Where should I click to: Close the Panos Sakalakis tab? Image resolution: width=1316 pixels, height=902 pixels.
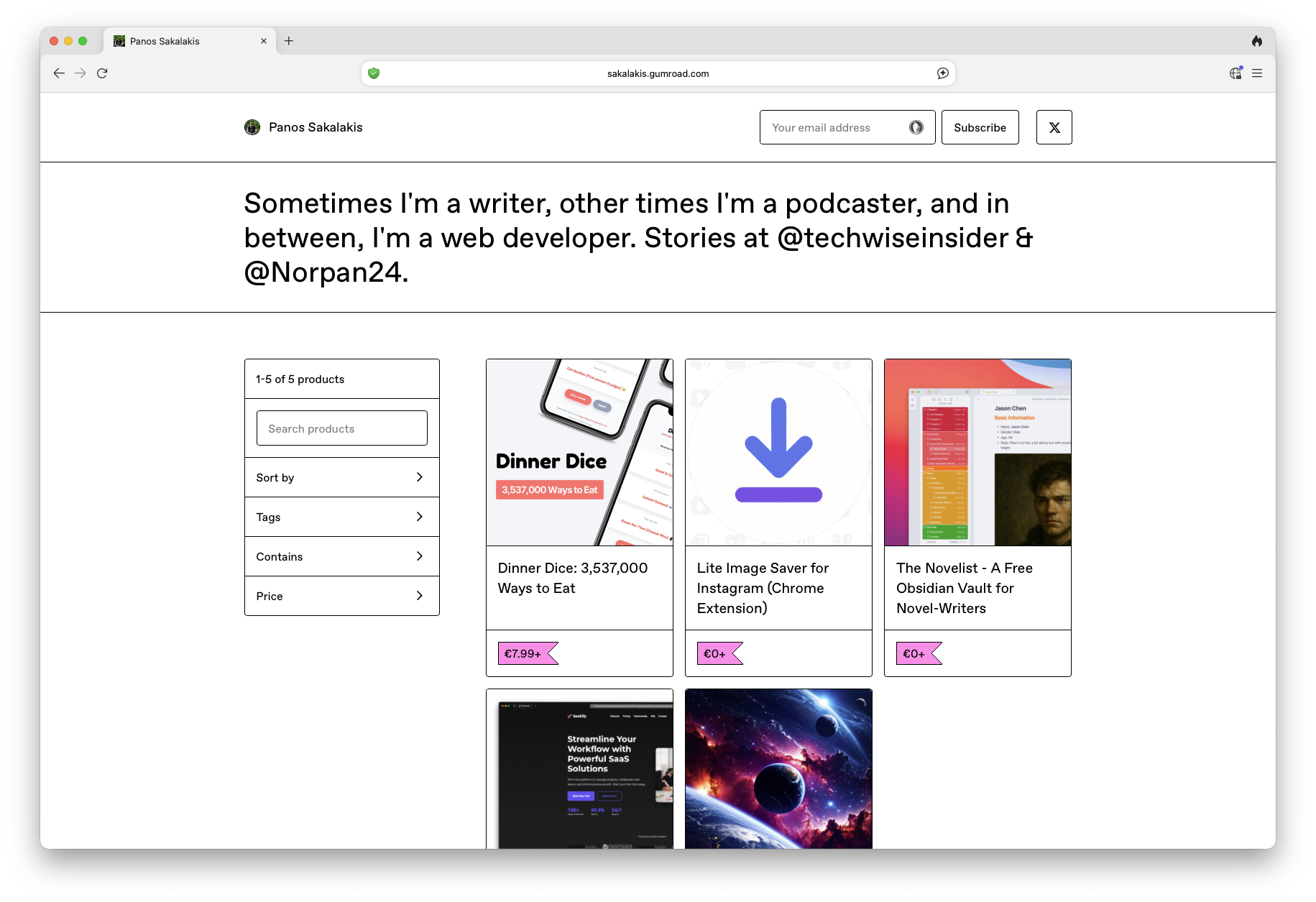[x=264, y=41]
